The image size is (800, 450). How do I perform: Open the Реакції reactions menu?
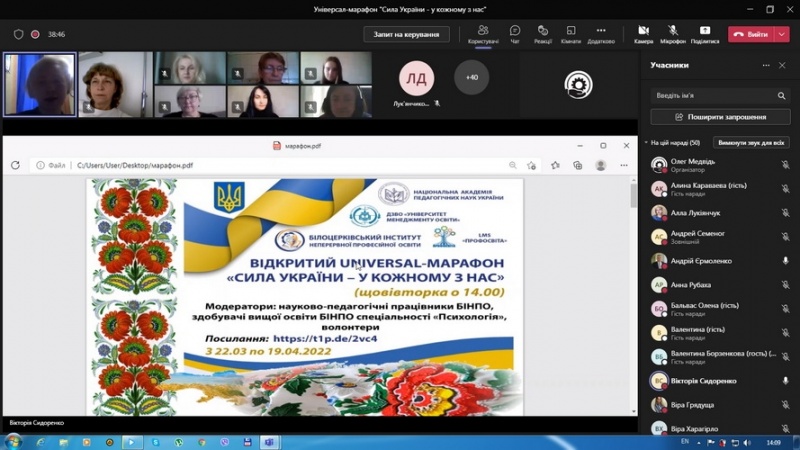click(x=543, y=34)
